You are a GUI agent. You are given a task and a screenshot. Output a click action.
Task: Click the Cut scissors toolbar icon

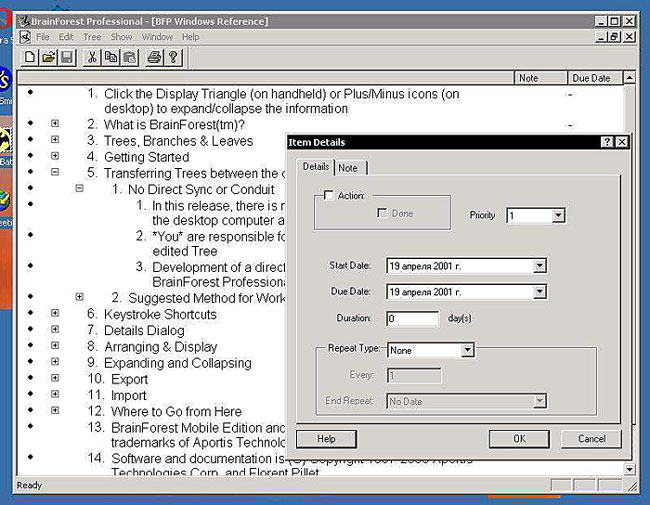point(92,58)
